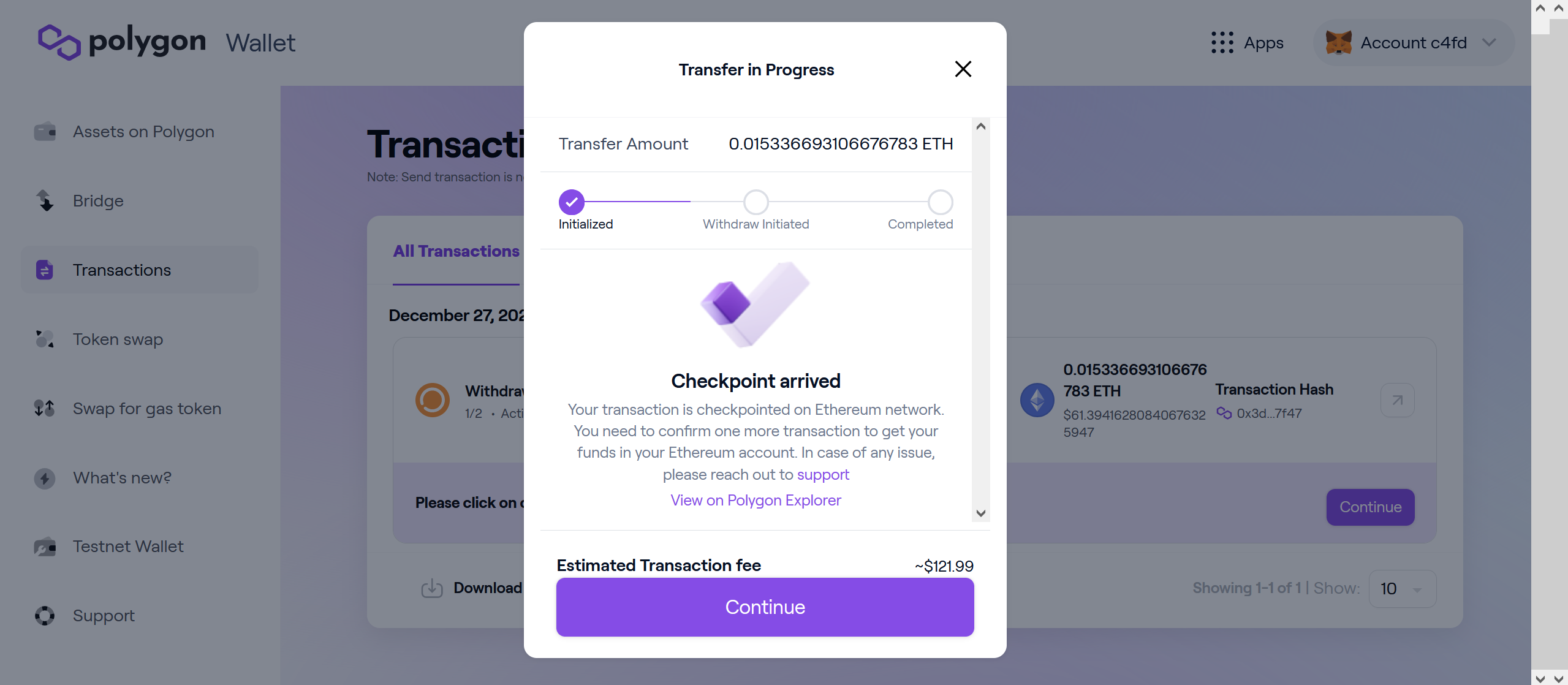
Task: Open the Apps grid icon
Action: tap(1222, 43)
